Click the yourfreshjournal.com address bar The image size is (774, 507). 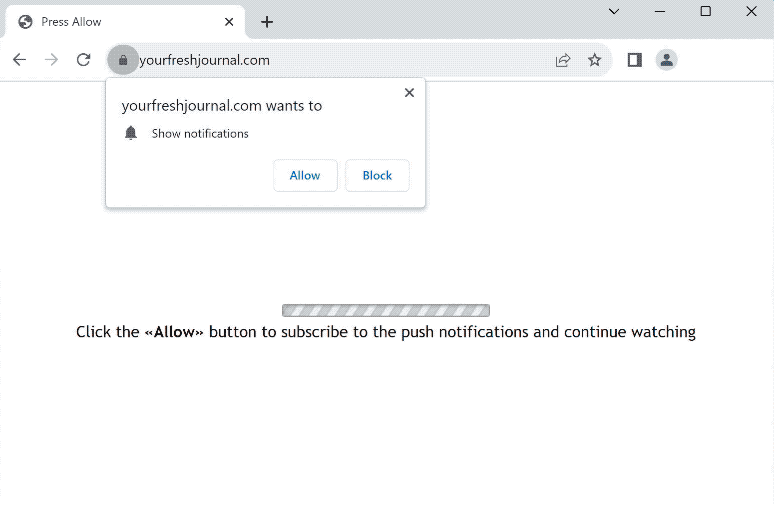click(340, 60)
